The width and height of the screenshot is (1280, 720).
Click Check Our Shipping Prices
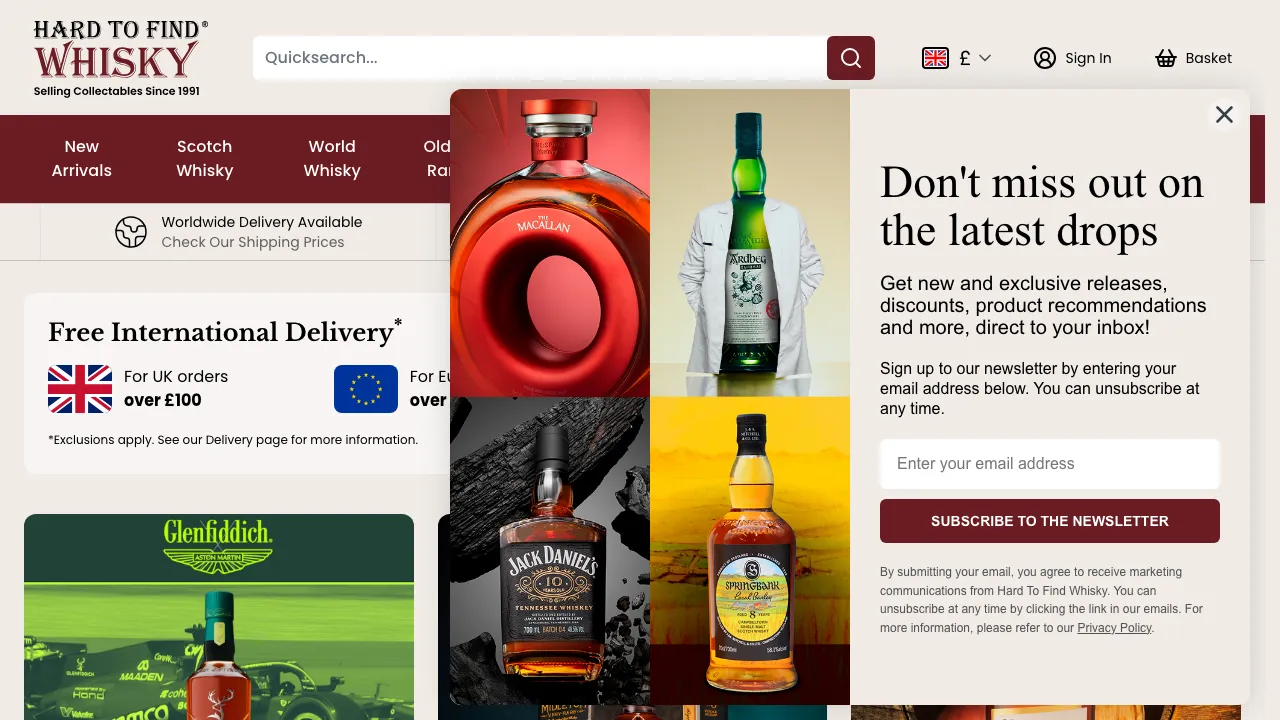(253, 242)
